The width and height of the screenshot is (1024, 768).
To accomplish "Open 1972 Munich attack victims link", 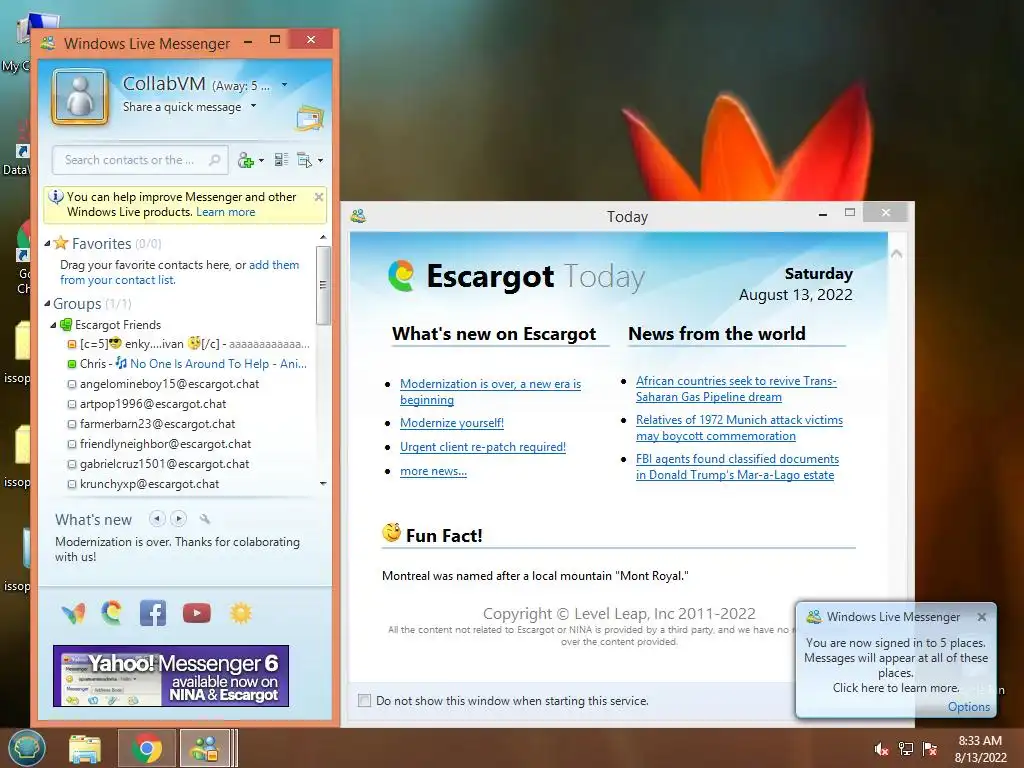I will pyautogui.click(x=739, y=428).
